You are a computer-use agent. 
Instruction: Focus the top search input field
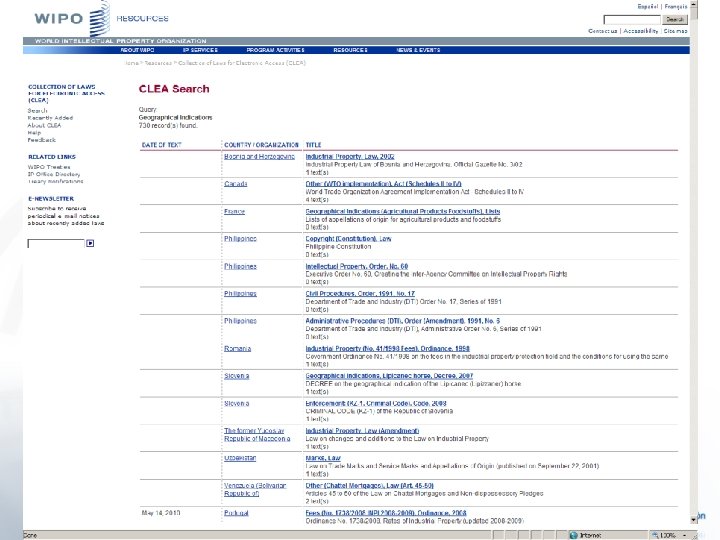632,19
